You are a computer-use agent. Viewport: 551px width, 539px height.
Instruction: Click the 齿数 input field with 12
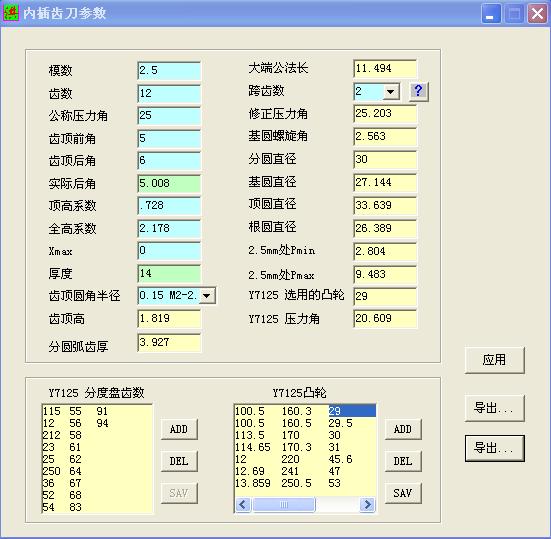(x=169, y=93)
